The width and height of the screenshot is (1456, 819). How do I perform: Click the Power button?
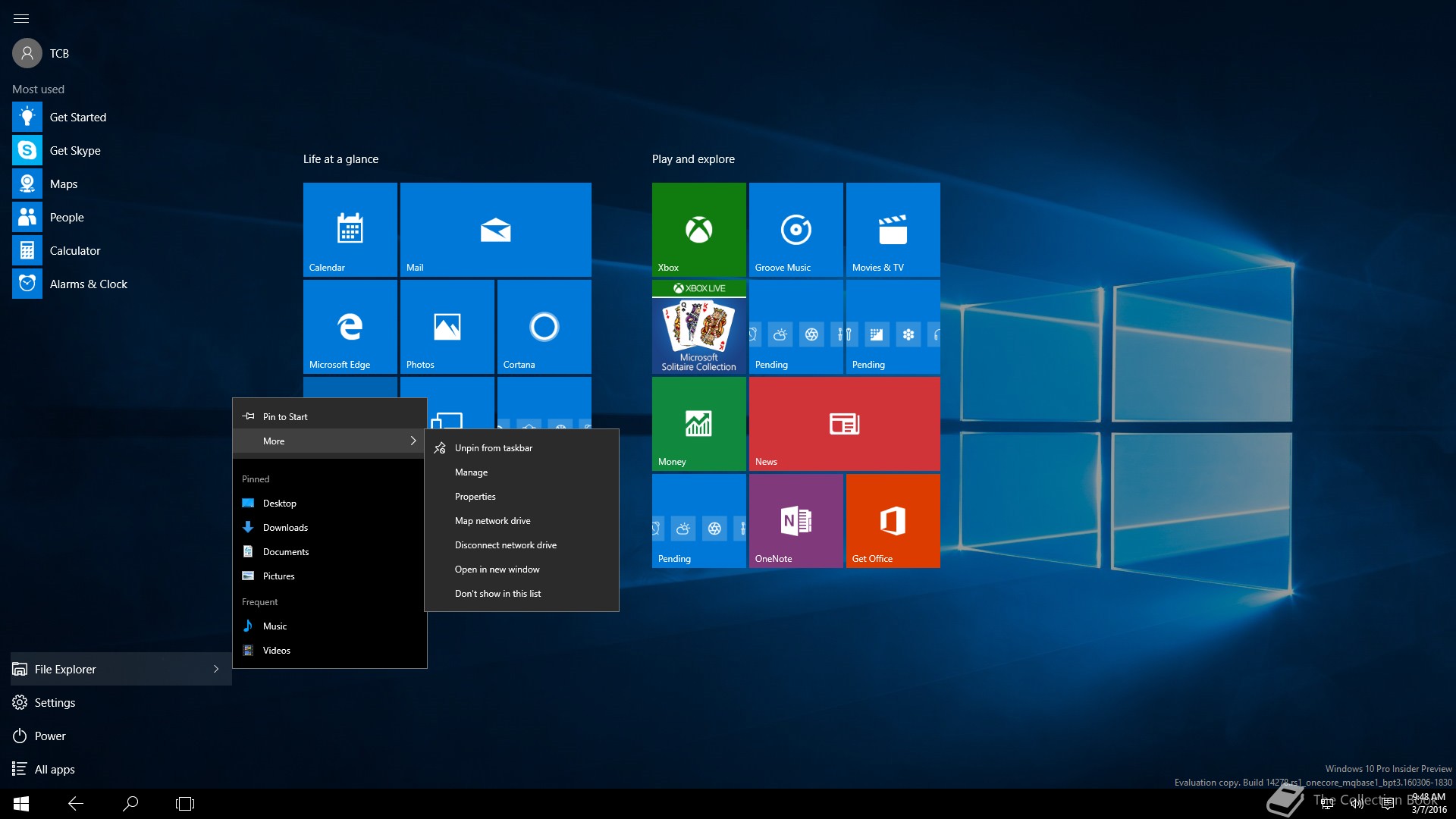[50, 736]
